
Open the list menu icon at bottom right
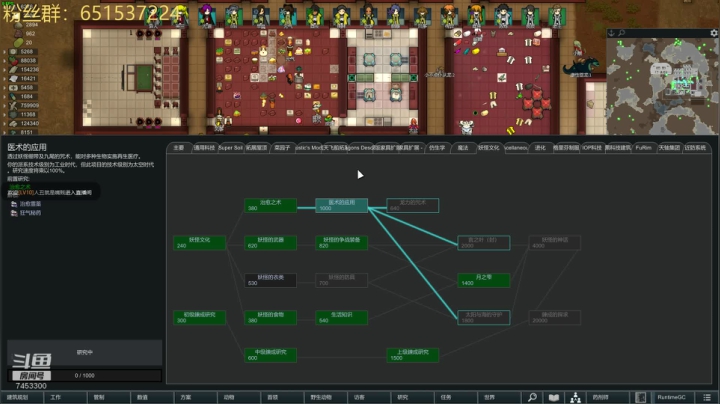(707, 398)
